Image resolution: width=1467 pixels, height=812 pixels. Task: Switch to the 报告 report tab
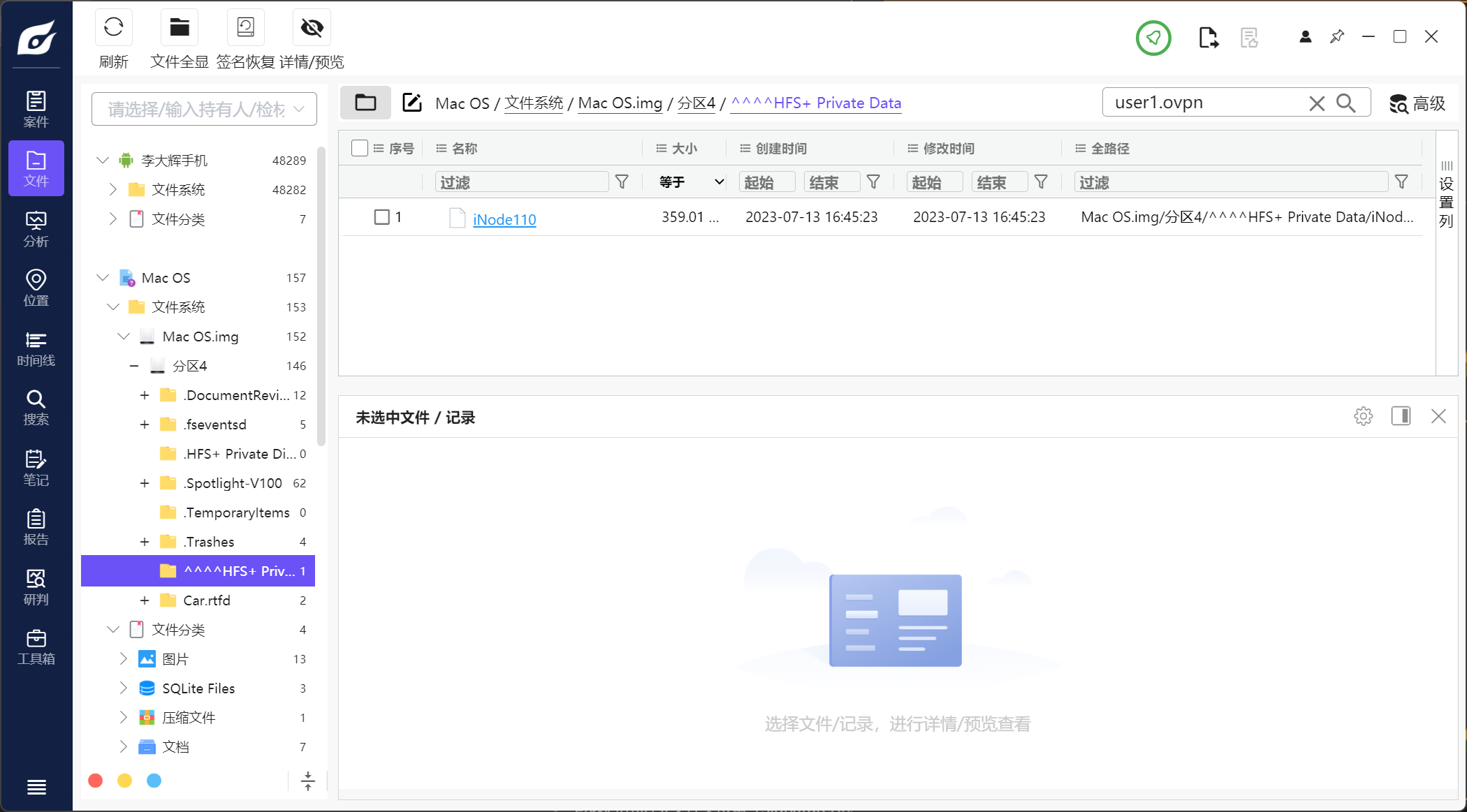coord(36,527)
